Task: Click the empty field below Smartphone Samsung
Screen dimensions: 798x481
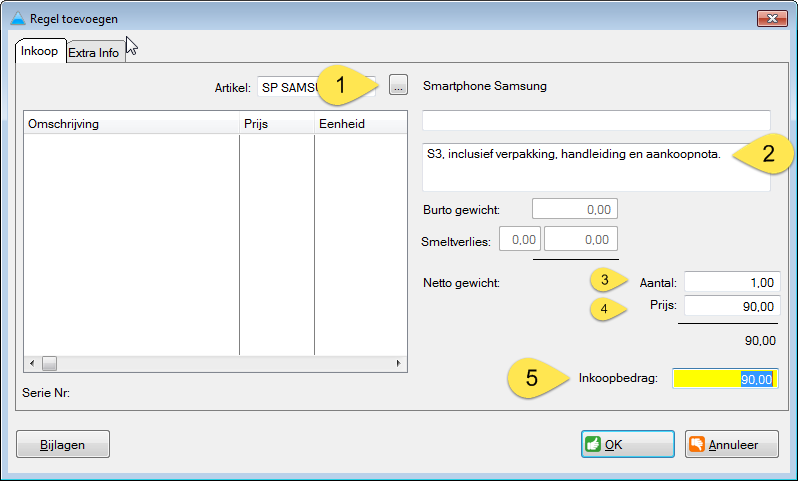Action: pos(596,120)
